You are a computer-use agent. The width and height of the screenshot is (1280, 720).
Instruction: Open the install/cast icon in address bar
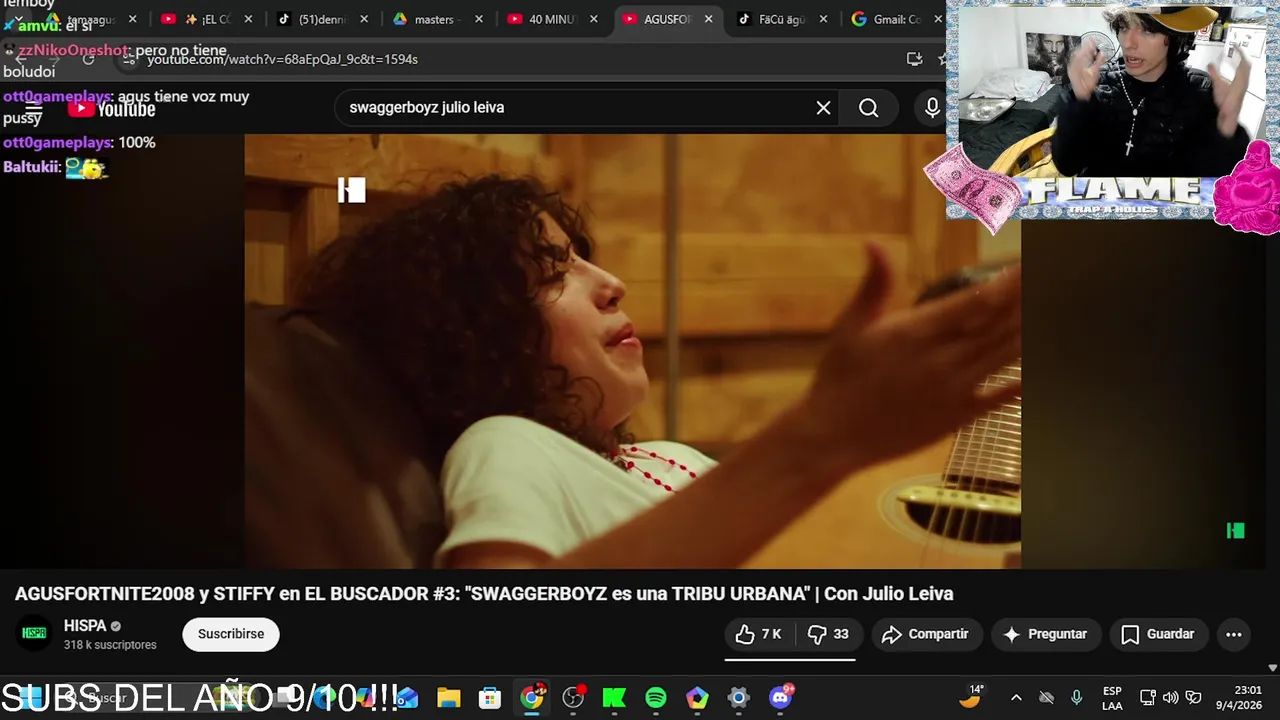click(x=914, y=59)
